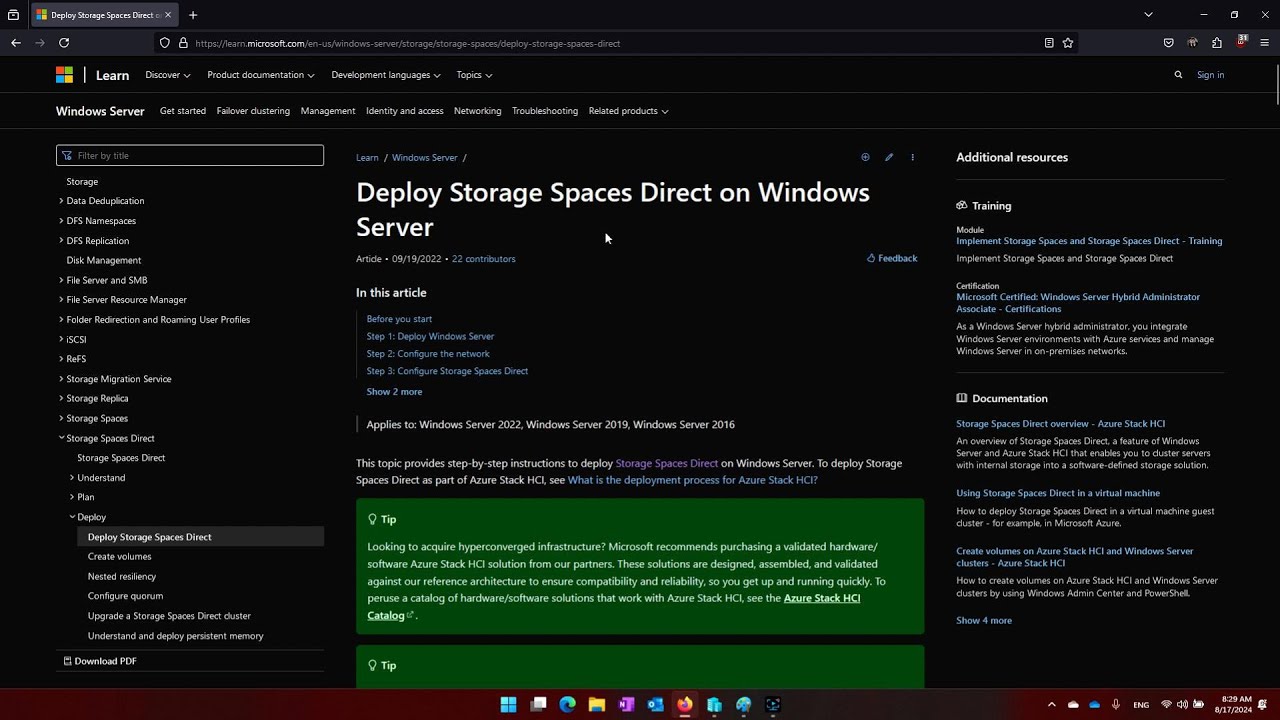The height and width of the screenshot is (720, 1280).
Task: Click Download PDF
Action: point(100,661)
